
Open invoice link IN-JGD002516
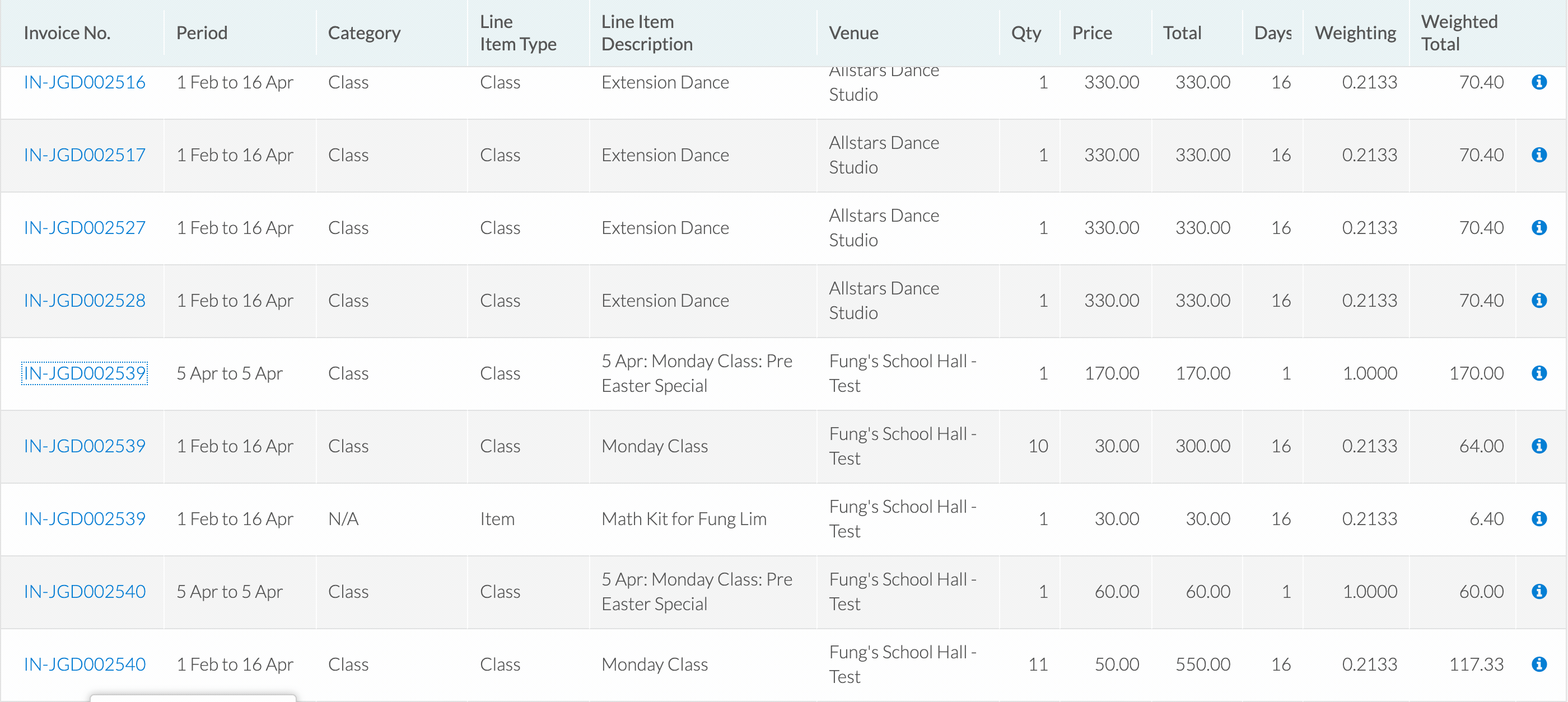(85, 82)
